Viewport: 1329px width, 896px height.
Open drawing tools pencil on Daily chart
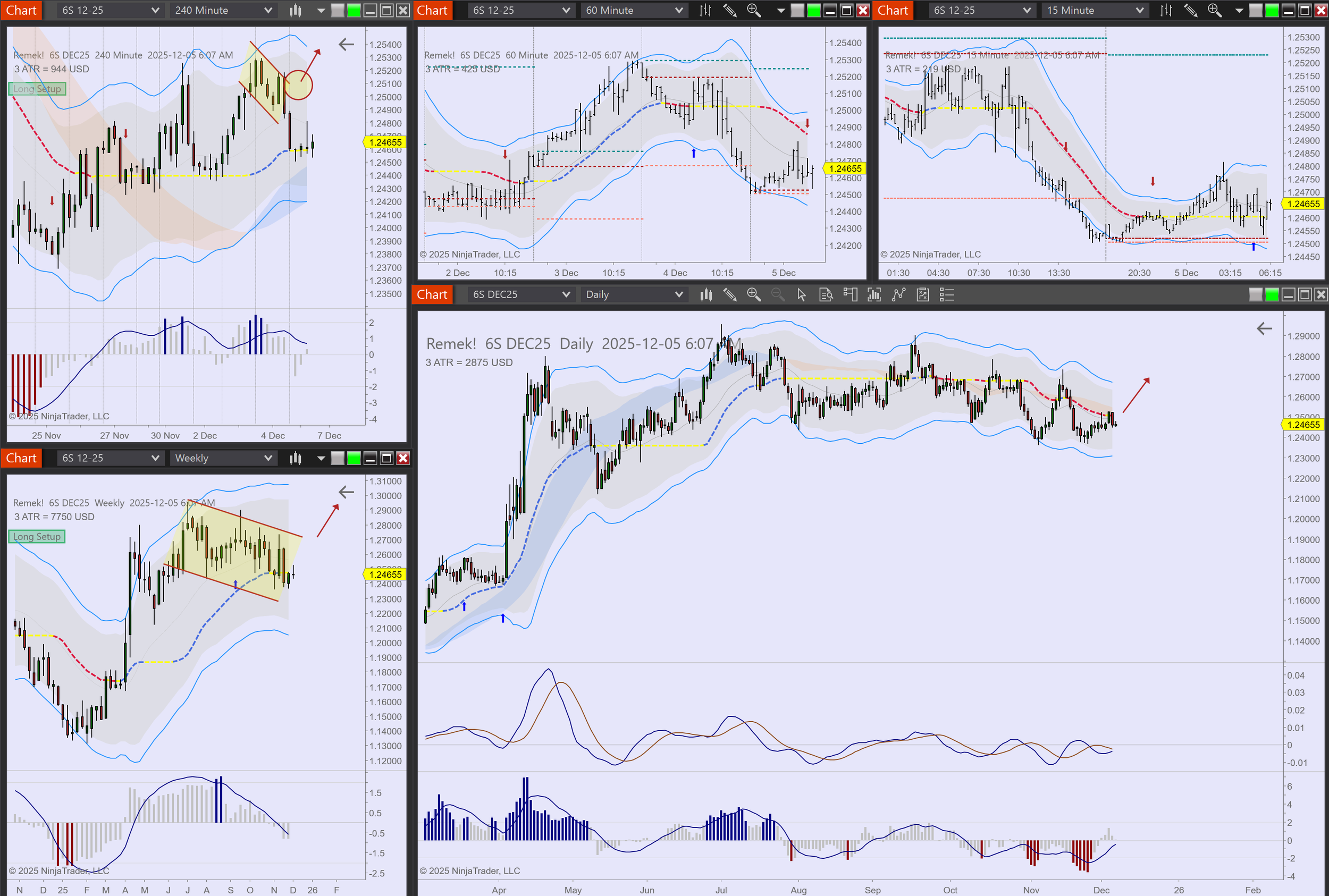click(729, 295)
